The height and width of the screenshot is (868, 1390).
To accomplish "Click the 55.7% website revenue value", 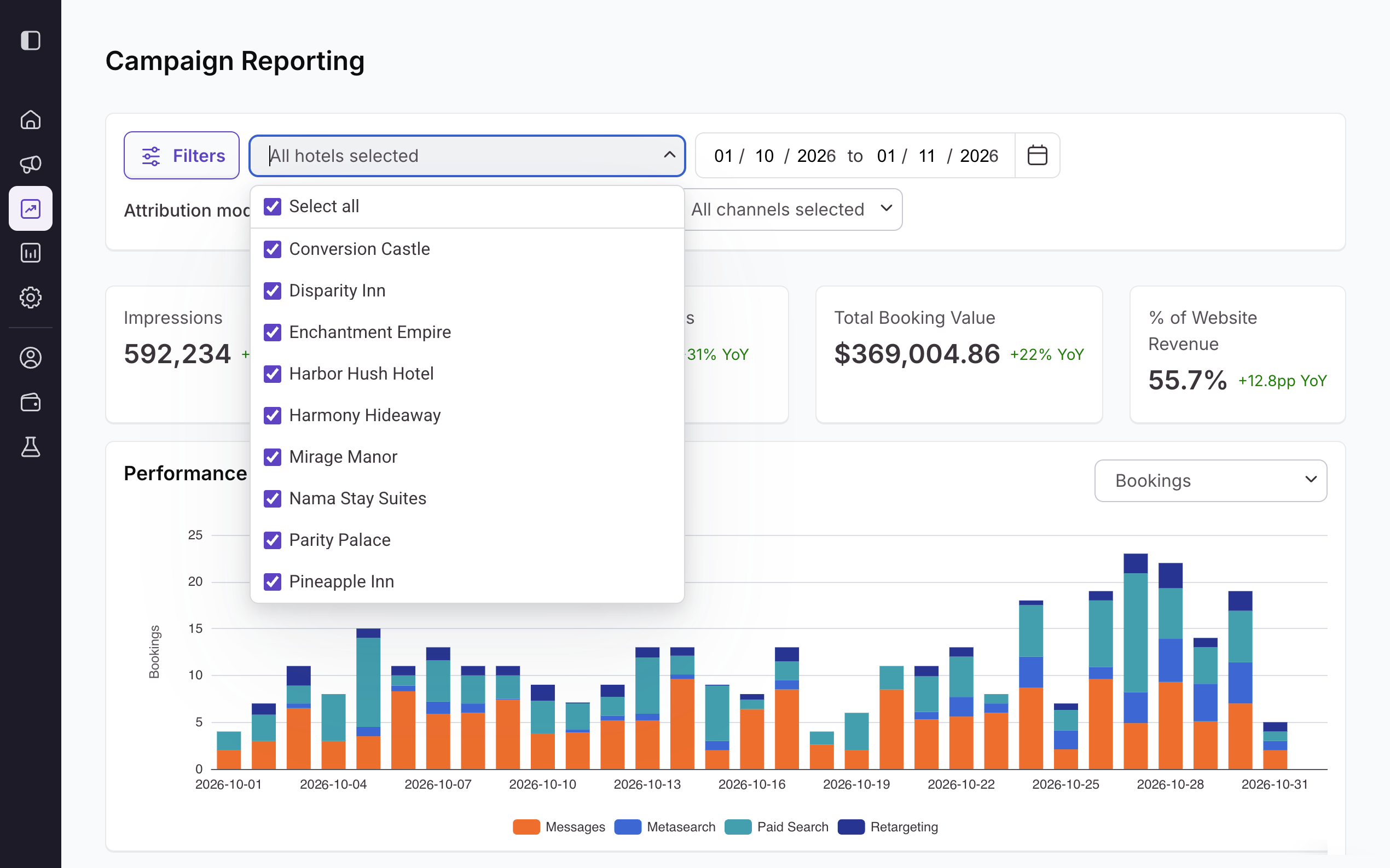I will pos(1187,380).
